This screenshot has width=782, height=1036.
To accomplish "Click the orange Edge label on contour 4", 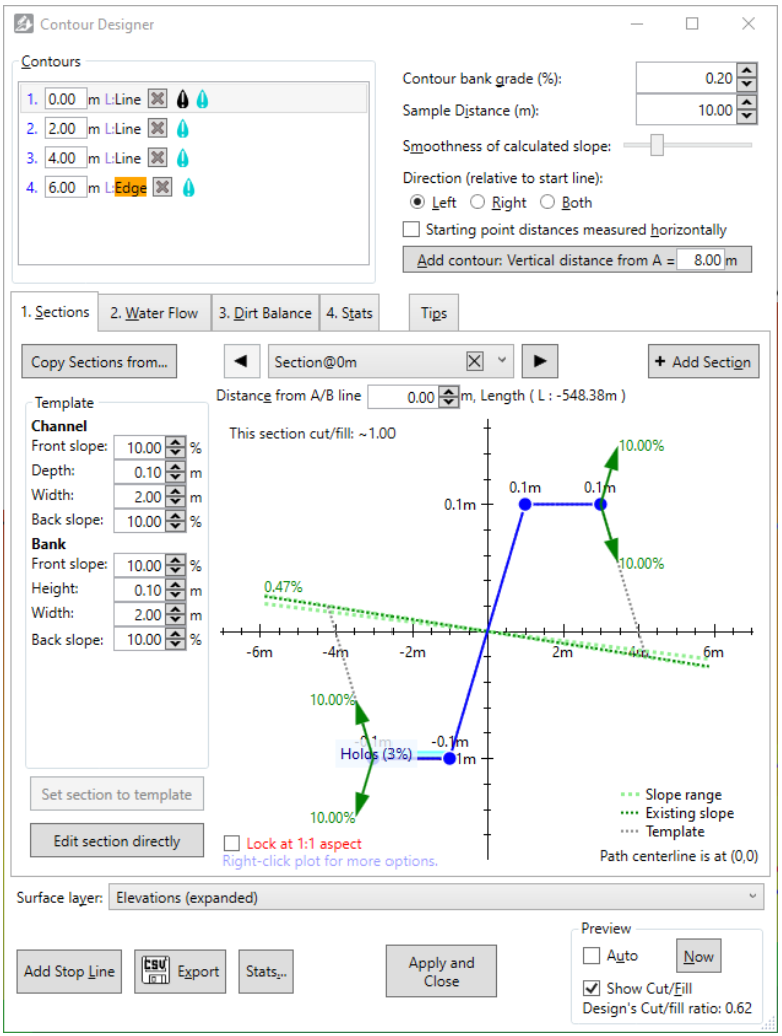I will click(131, 188).
